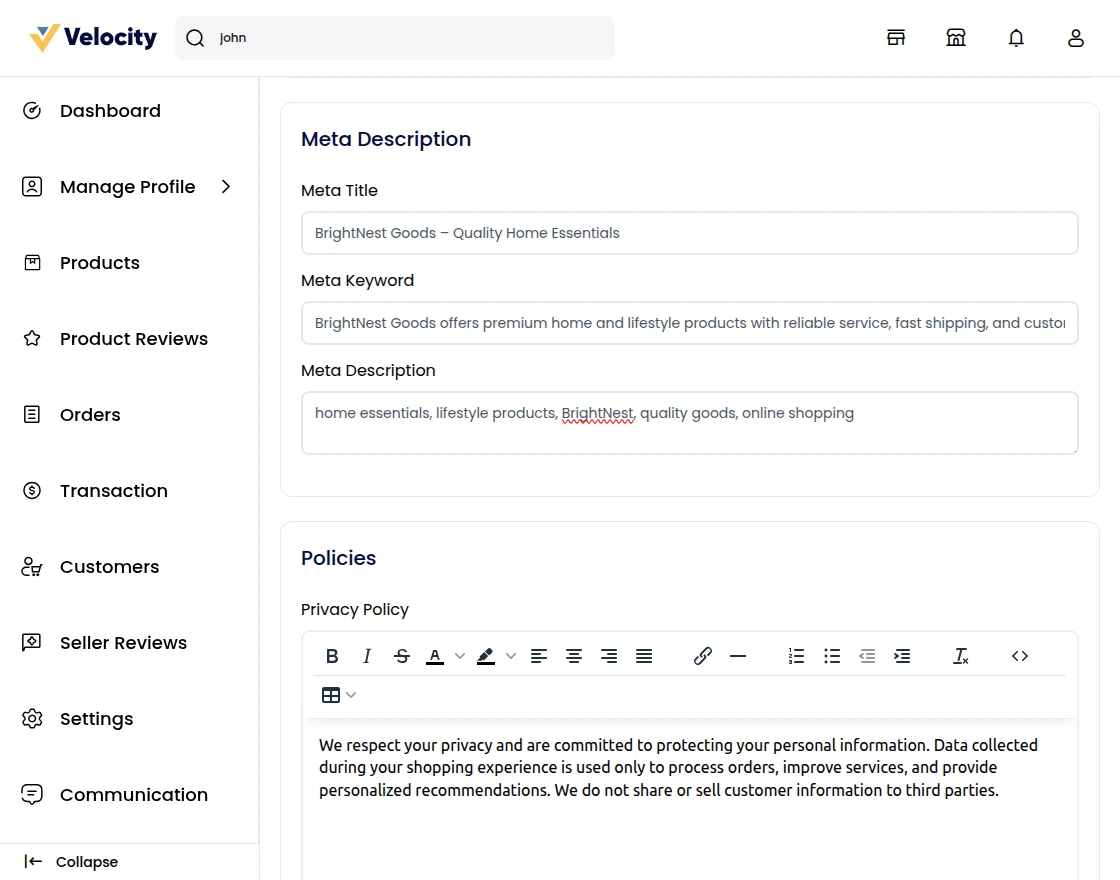The width and height of the screenshot is (1120, 880).
Task: Open the code view of the editor
Action: point(1020,656)
